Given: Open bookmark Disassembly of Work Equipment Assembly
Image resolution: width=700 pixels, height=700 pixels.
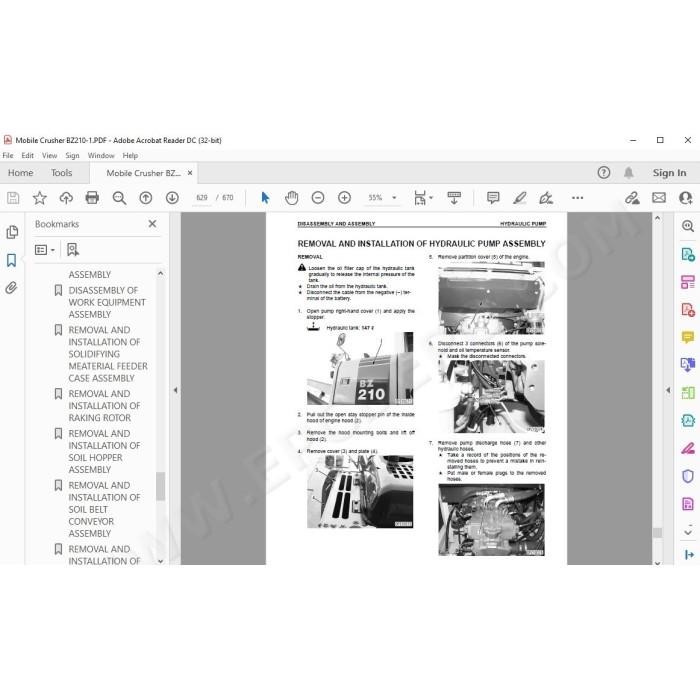Looking at the screenshot, I should click(107, 302).
